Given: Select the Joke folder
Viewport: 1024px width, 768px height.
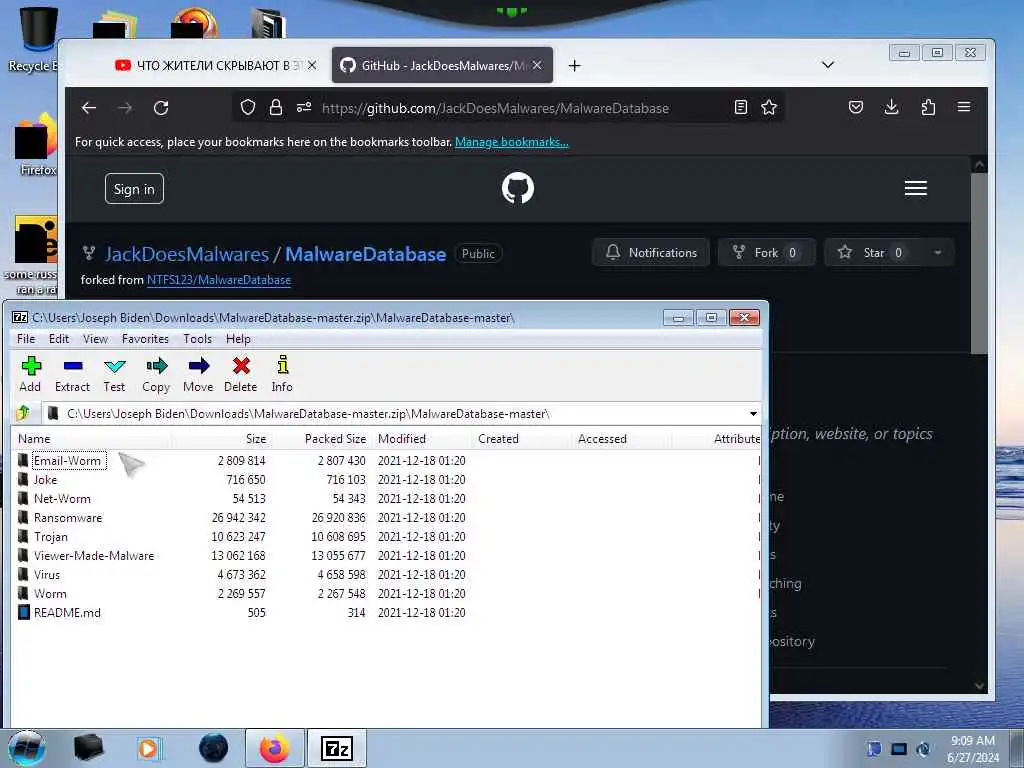Looking at the screenshot, I should [x=46, y=480].
